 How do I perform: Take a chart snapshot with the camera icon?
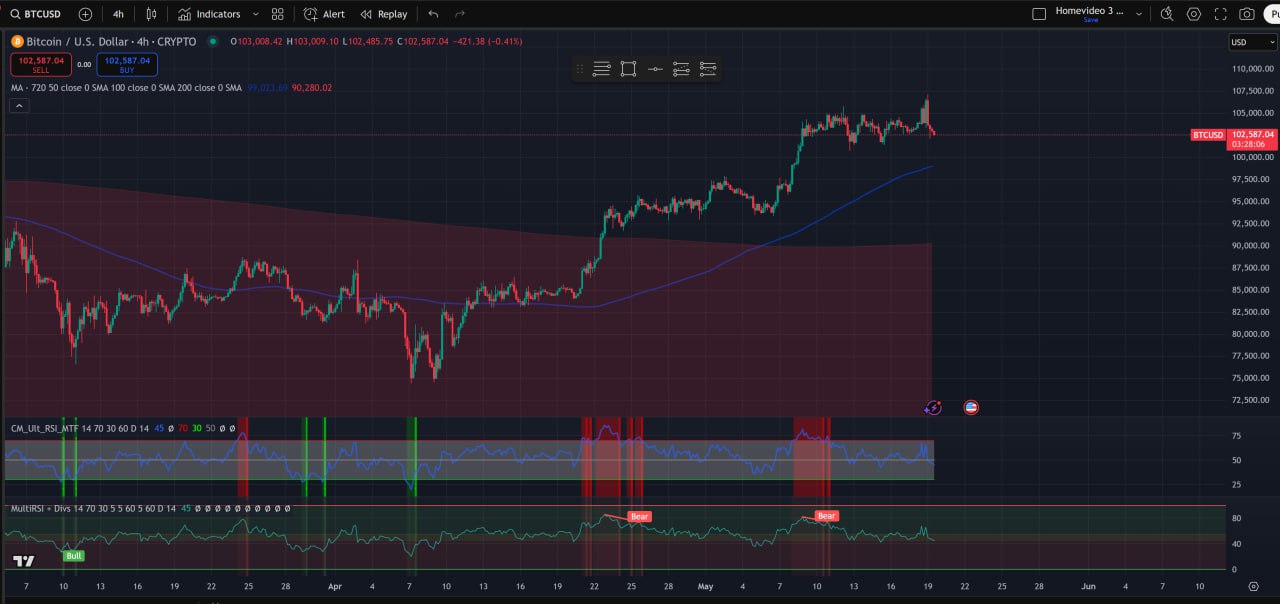tap(1247, 14)
